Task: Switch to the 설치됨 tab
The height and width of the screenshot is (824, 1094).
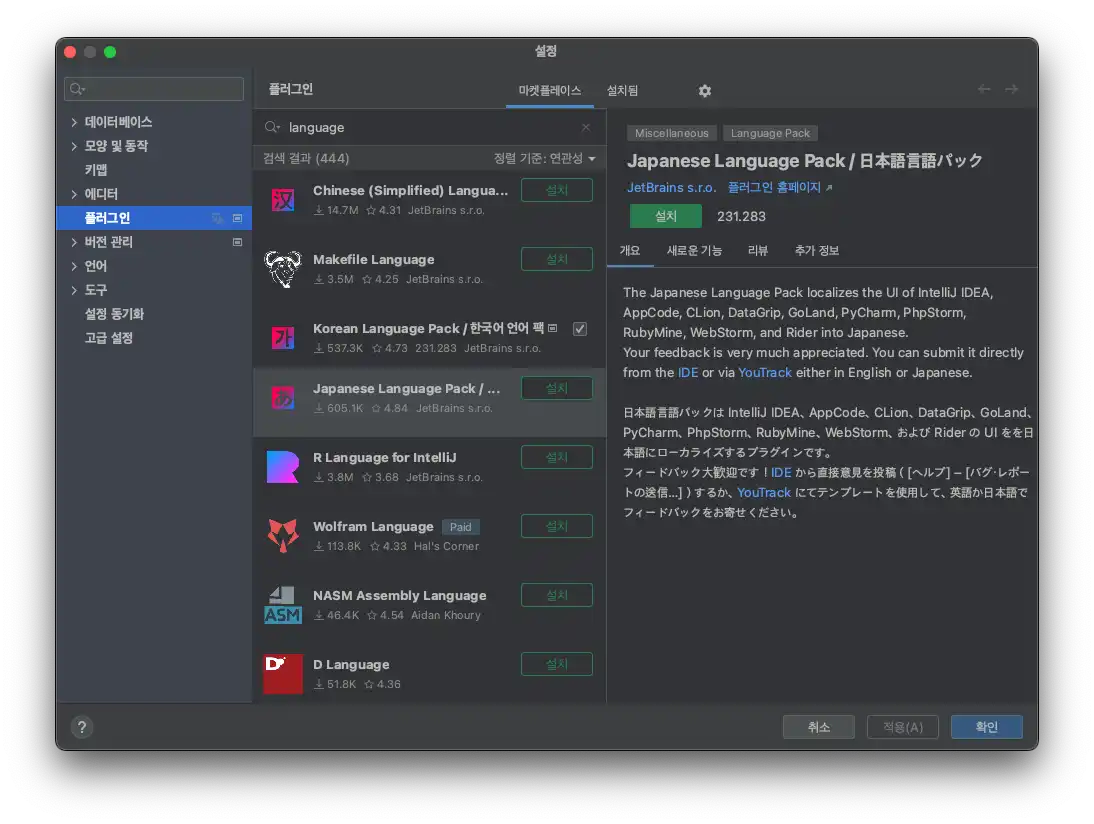Action: (622, 91)
